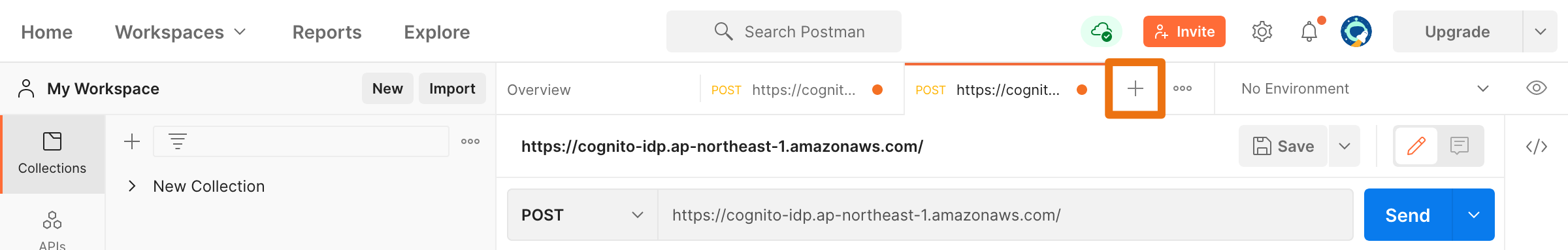Focus the Search Postman field
This screenshot has height=250, width=1568.
pos(783,31)
